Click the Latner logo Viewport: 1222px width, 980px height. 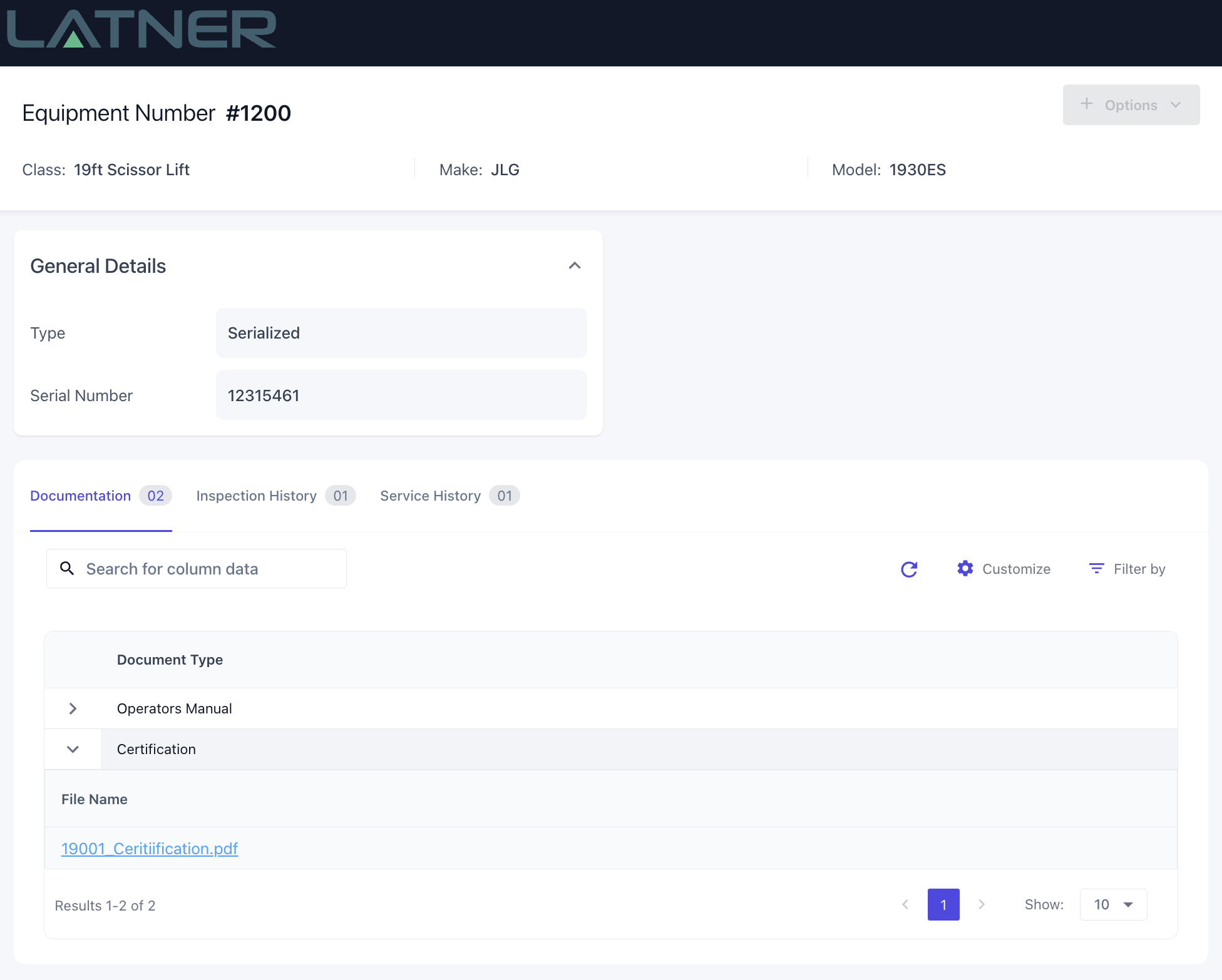pyautogui.click(x=141, y=29)
